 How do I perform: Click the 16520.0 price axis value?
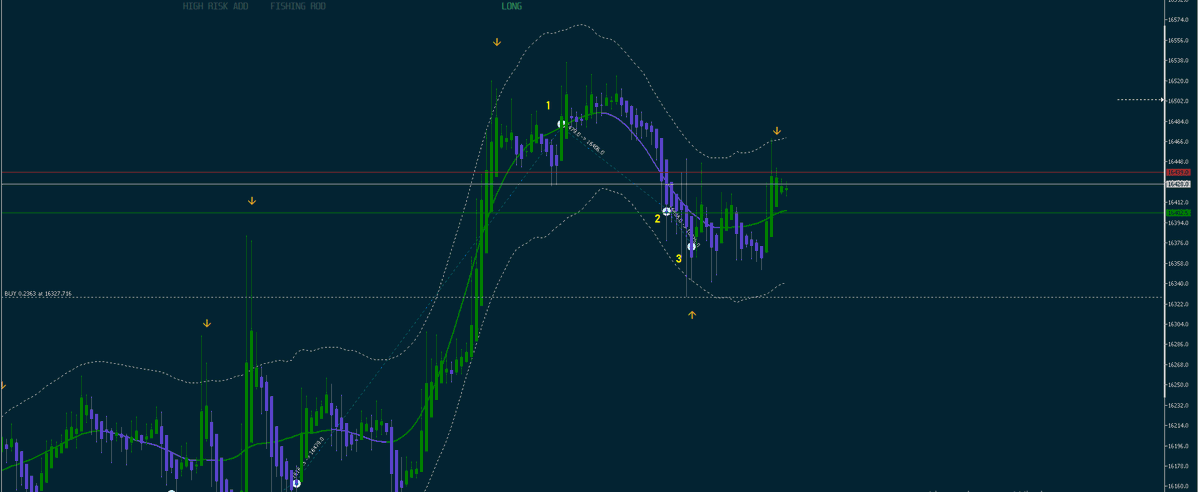coord(1177,81)
